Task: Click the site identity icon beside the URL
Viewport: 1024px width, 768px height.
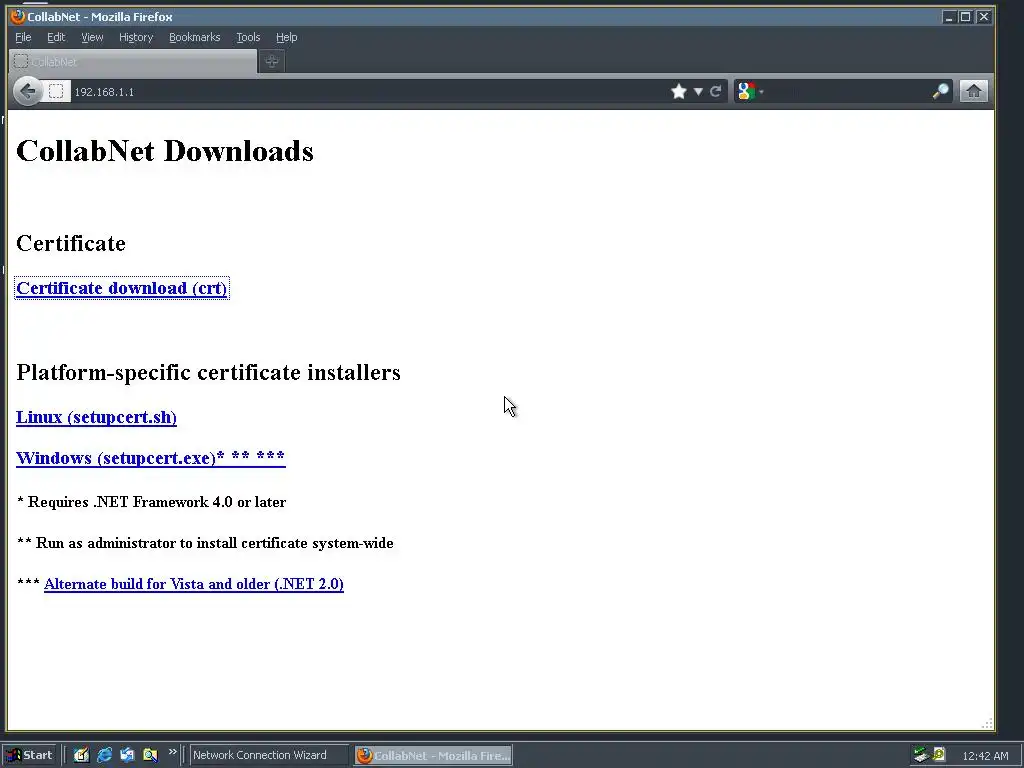Action: [56, 91]
